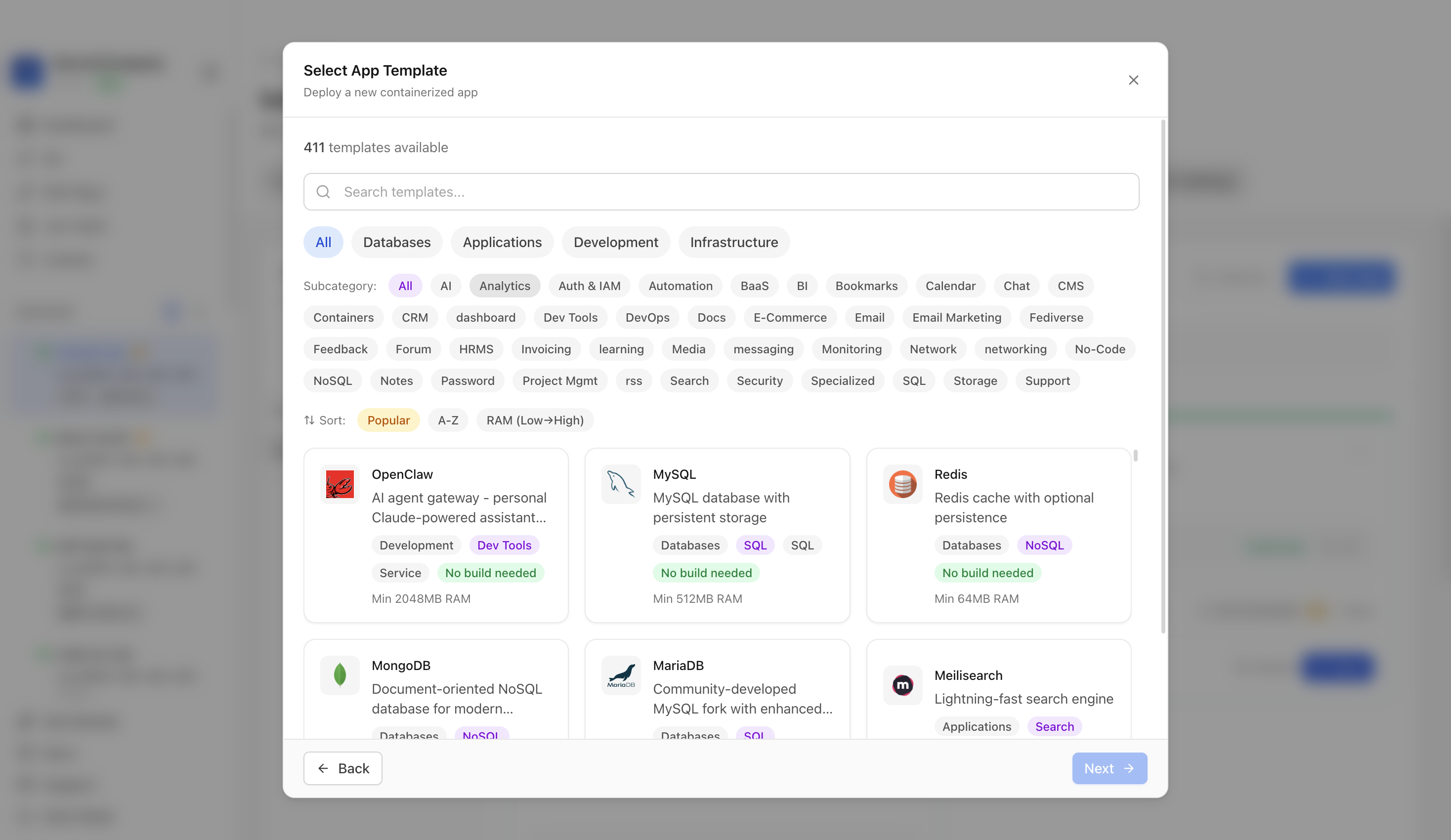1451x840 pixels.
Task: Filter by the Calendar subcategory
Action: click(x=950, y=286)
